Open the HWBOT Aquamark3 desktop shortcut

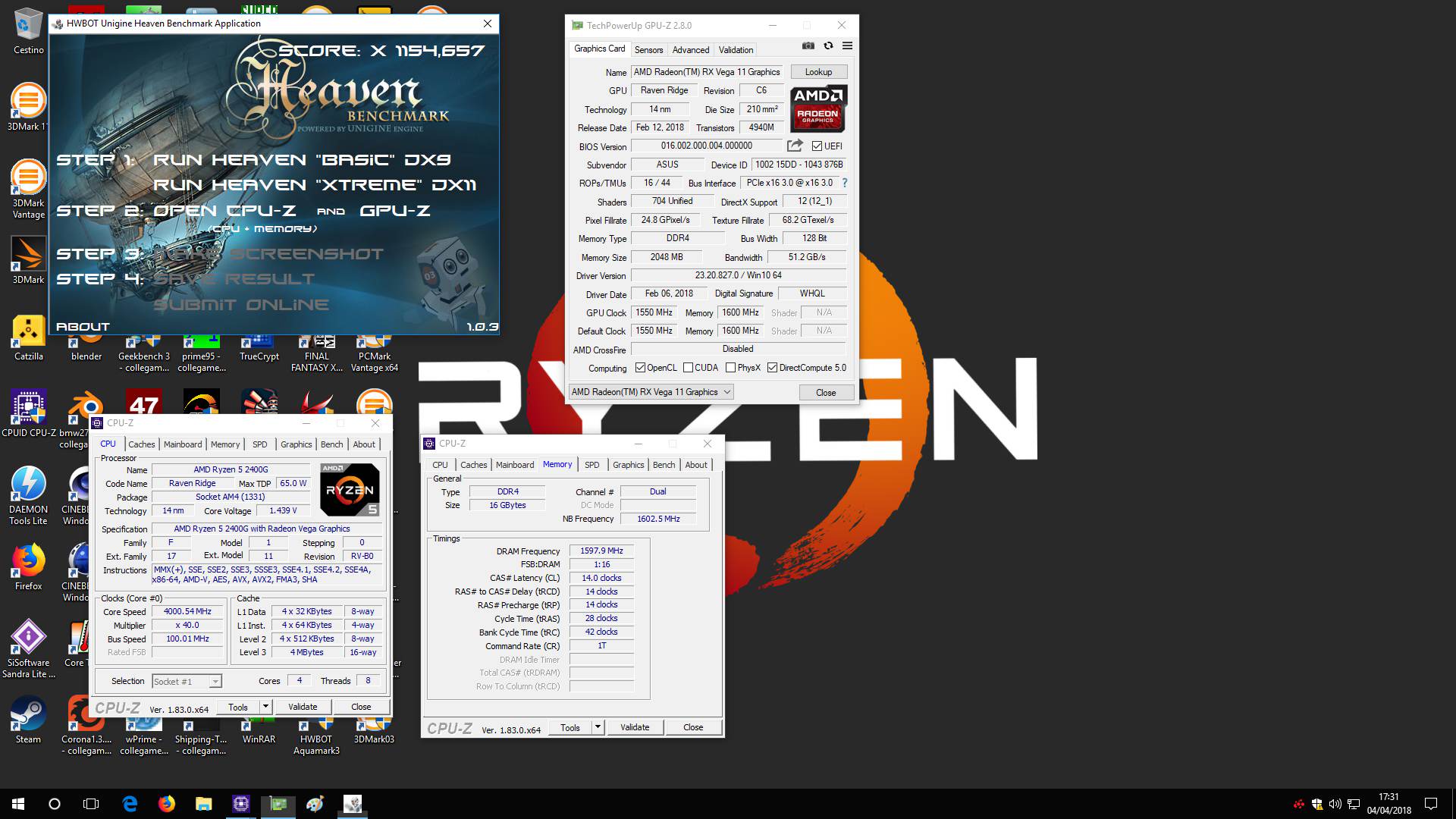[316, 737]
